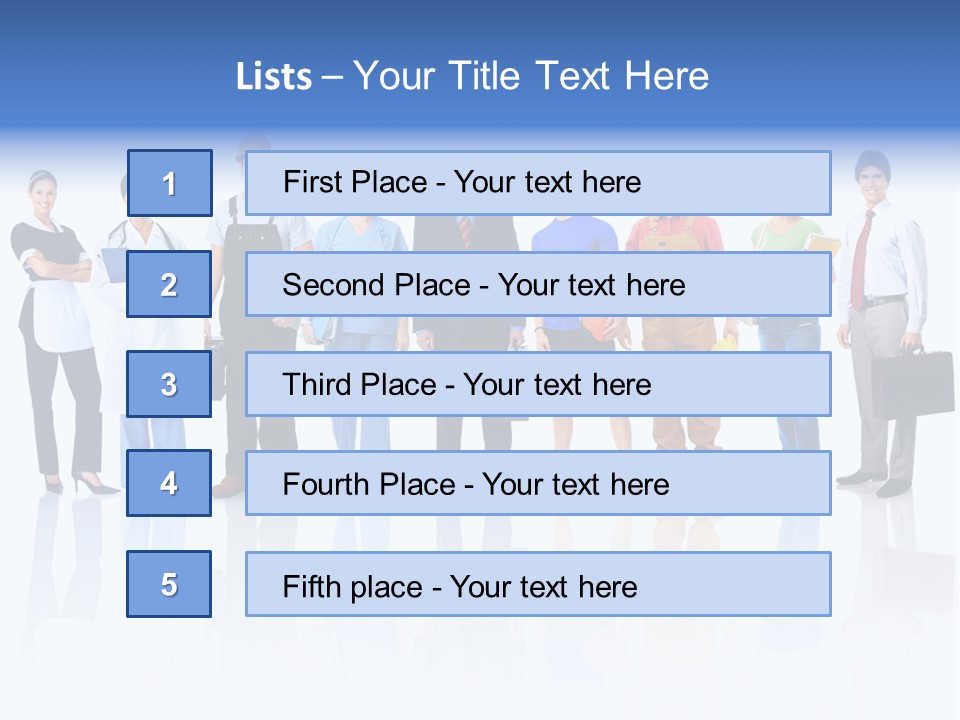Click the "Fifth place" text bar
The height and width of the screenshot is (720, 960).
(538, 584)
